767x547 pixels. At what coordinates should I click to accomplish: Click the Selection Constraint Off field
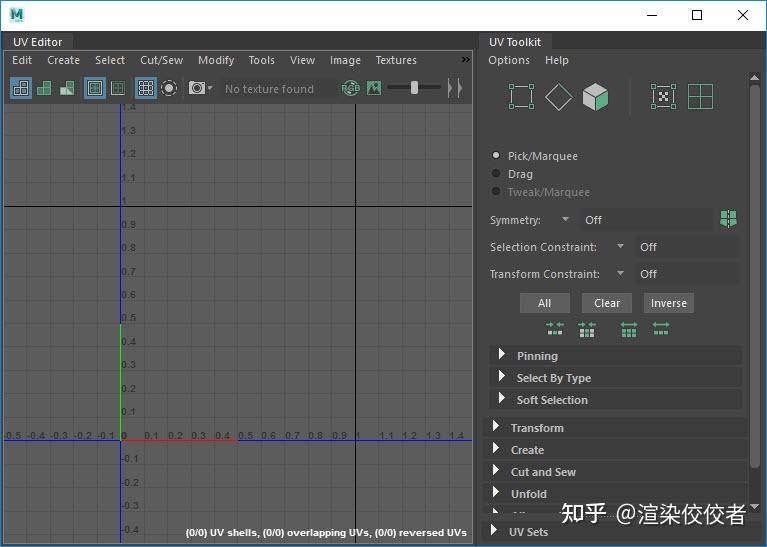click(x=687, y=247)
